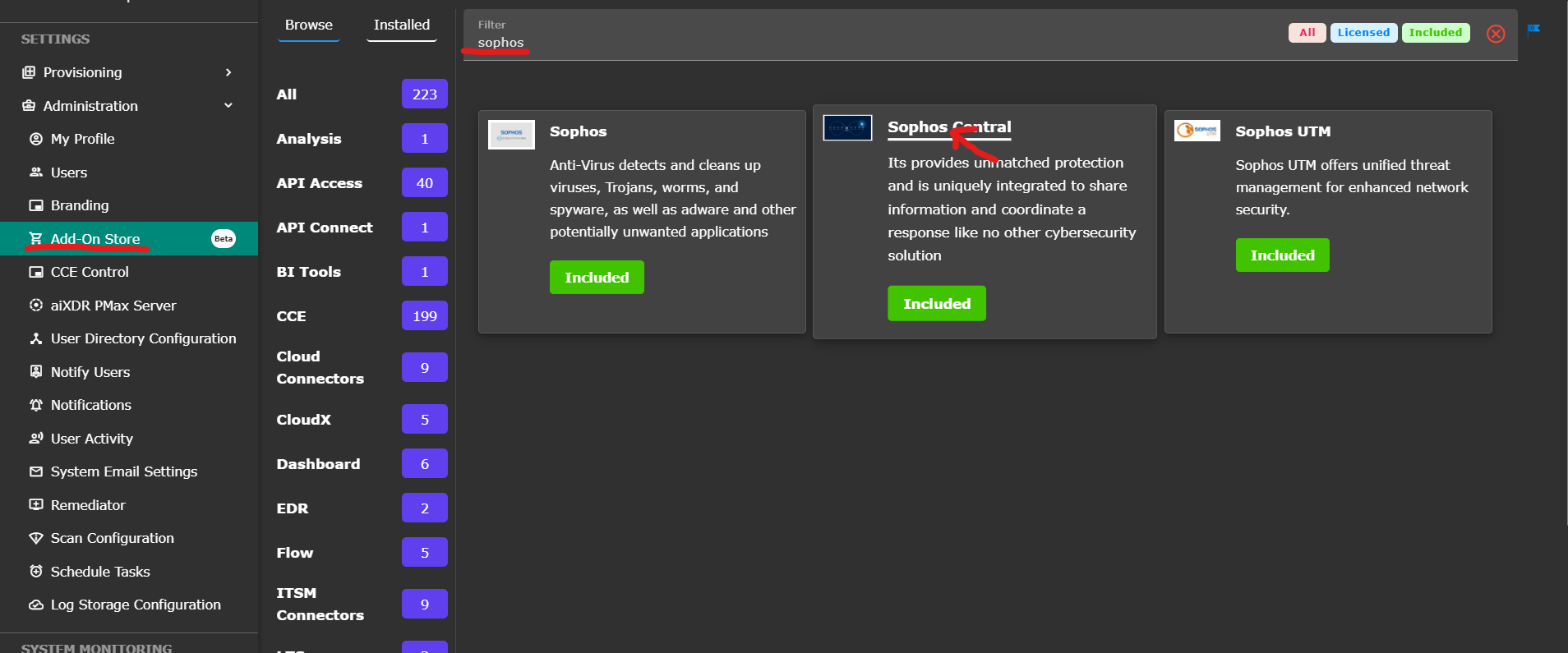Viewport: 1568px width, 653px height.
Task: Click the Add-On Store cart icon
Action: 36,239
